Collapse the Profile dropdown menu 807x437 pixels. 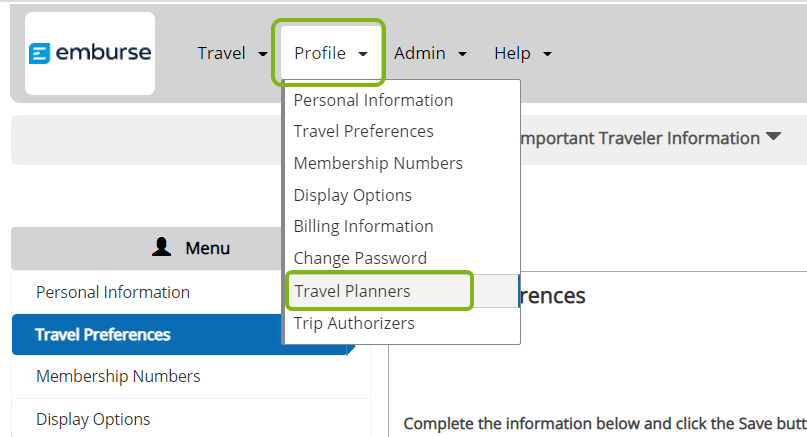[331, 53]
